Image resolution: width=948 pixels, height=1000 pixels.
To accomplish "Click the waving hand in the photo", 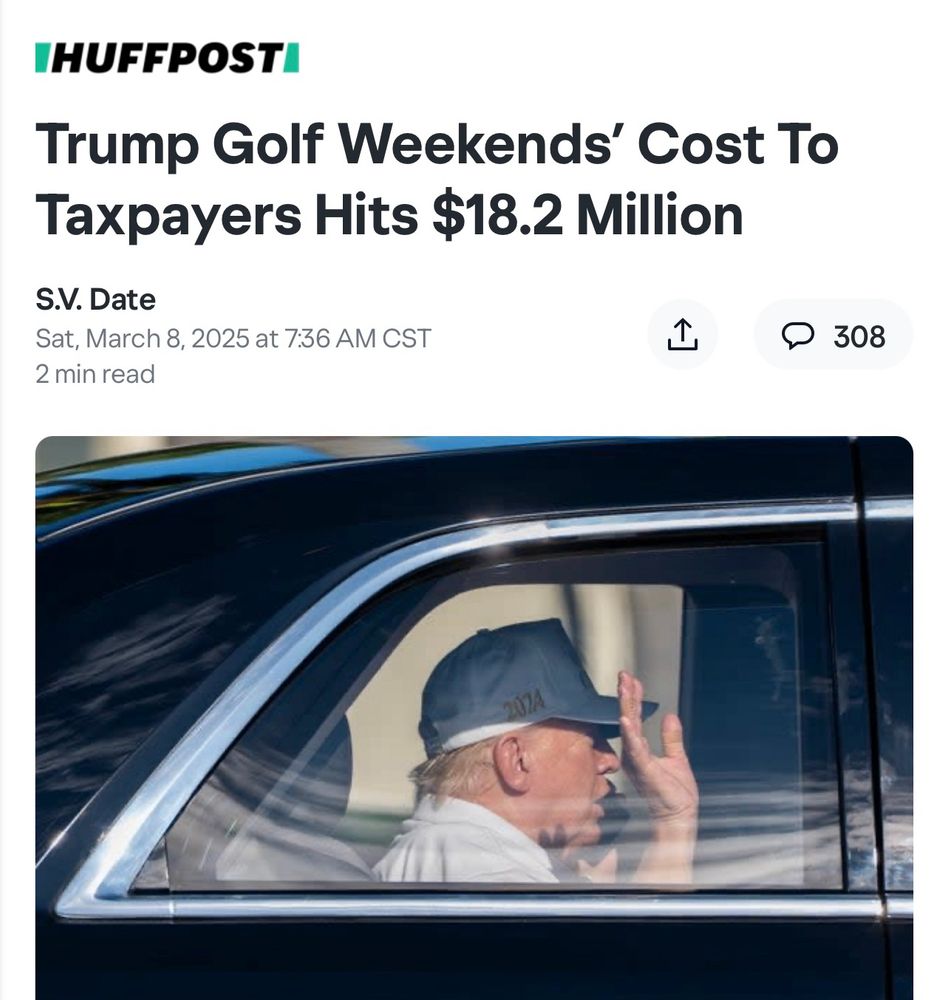I will (654, 749).
